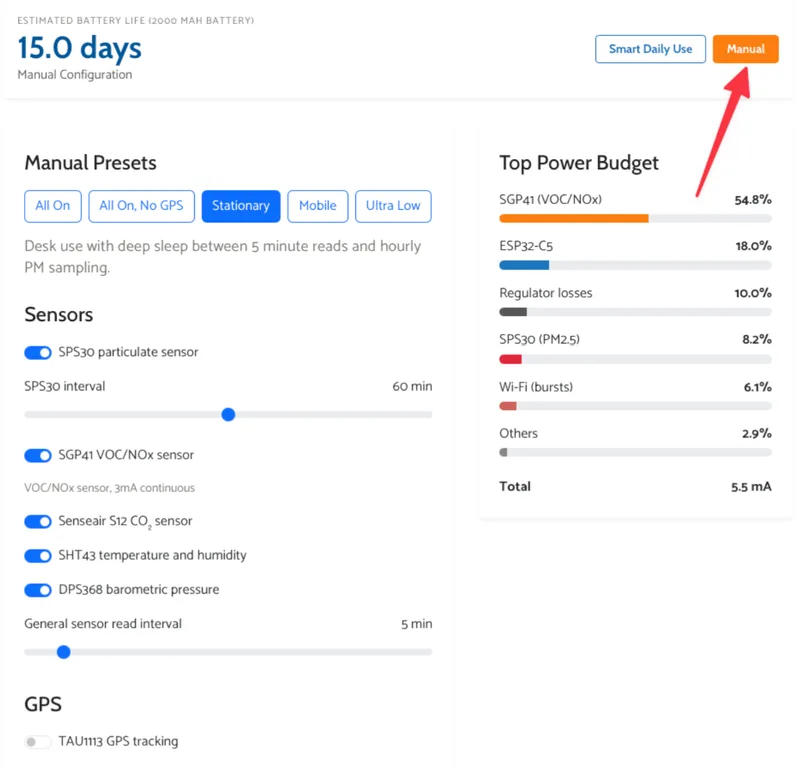Click the 15.0 days battery estimate
Image resolution: width=800 pixels, height=776 pixels.
80,47
